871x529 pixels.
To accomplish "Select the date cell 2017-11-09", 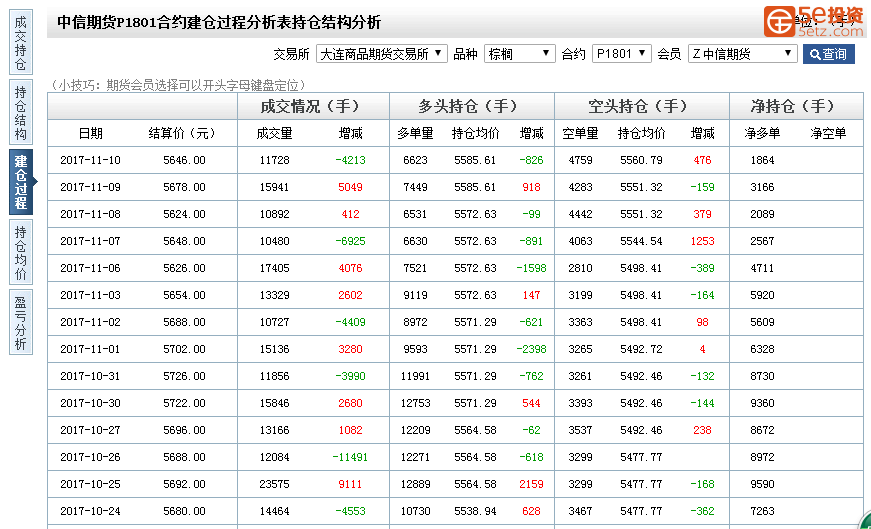I will pos(90,187).
